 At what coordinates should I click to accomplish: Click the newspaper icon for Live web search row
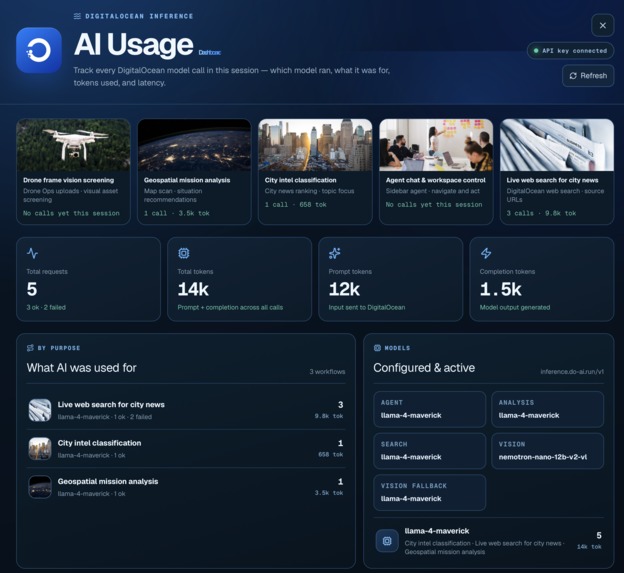[x=40, y=410]
